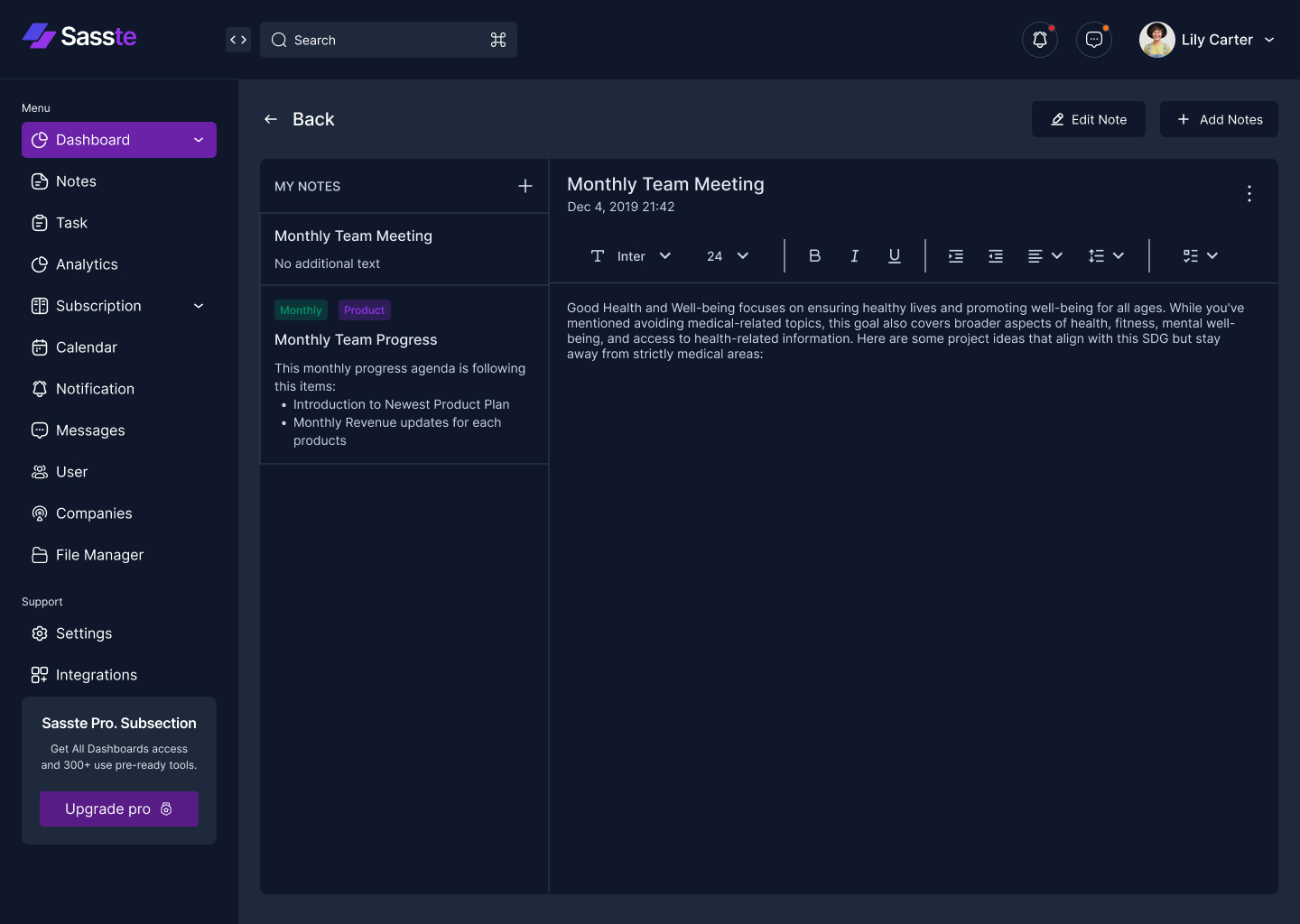
Task: Open the font size 24 dropdown
Action: [x=725, y=255]
